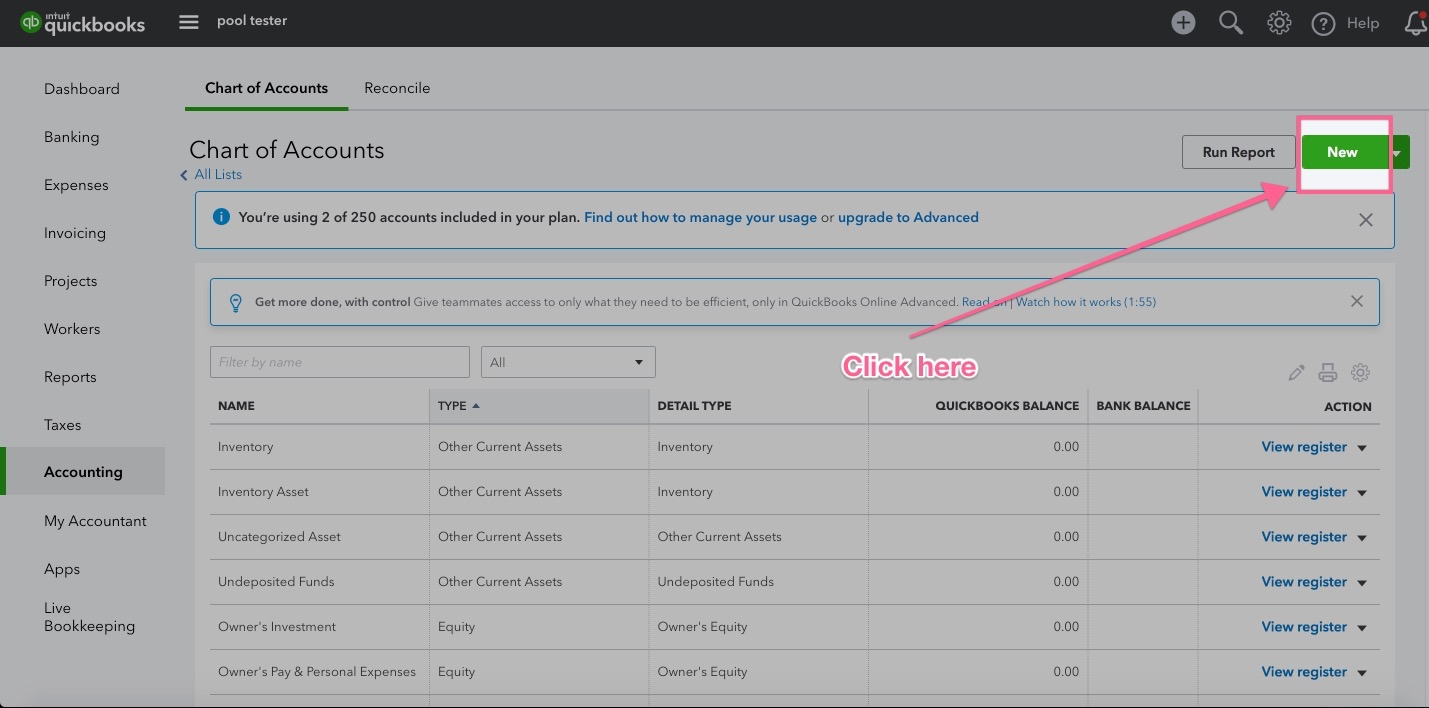Select Accounting in the sidebar
Screen dimensions: 1429x708
[82, 472]
